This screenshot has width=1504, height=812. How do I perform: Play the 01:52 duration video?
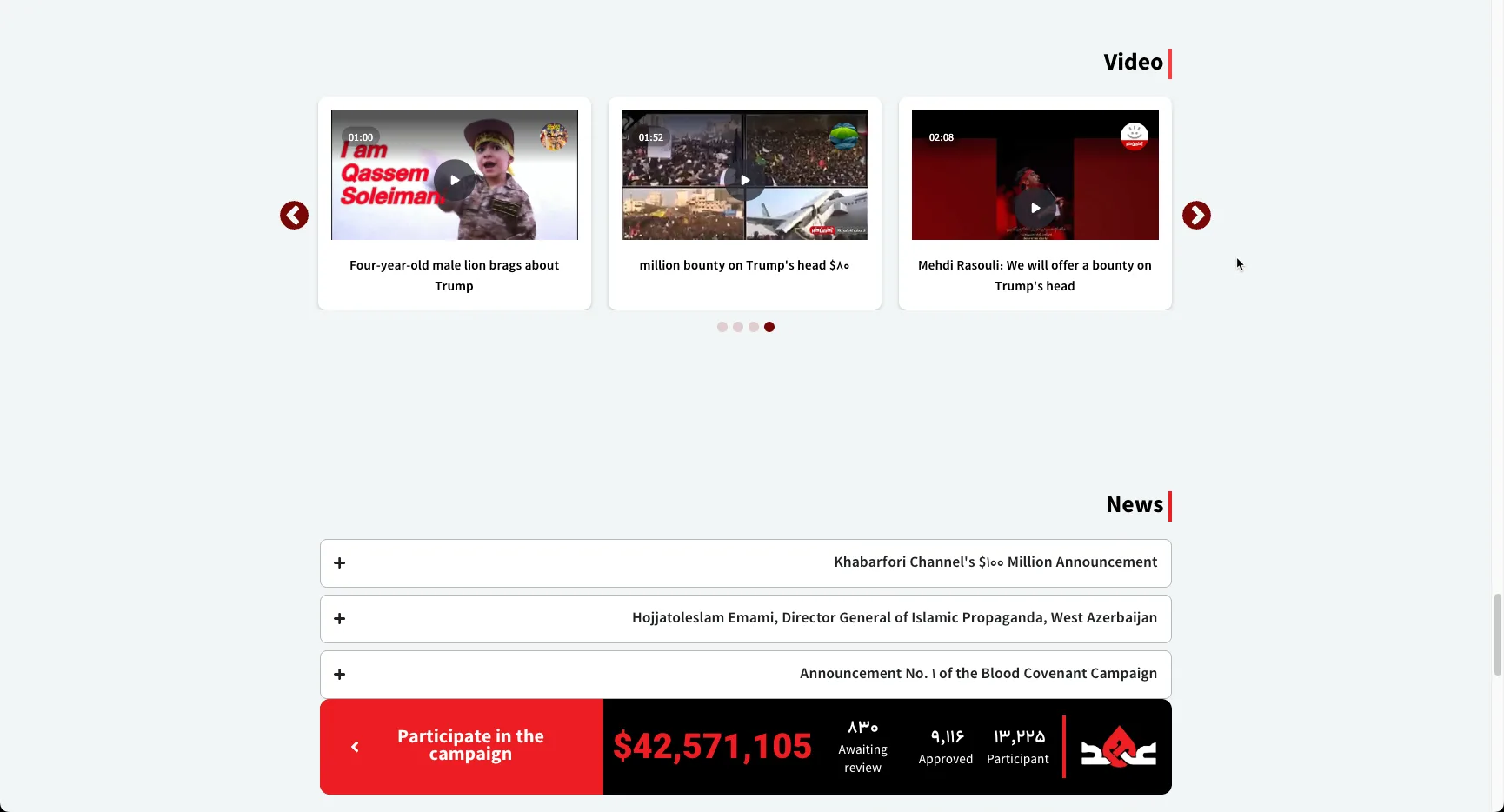(744, 180)
